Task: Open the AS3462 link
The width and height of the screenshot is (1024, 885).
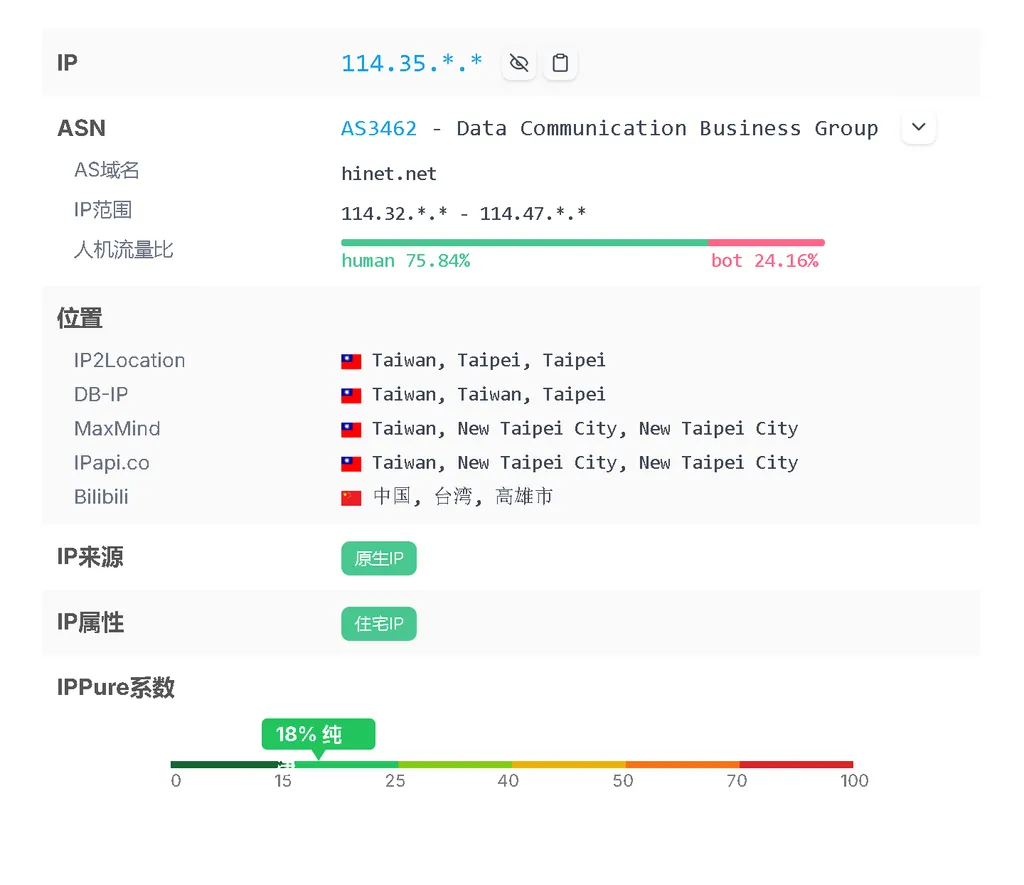Action: 378,128
